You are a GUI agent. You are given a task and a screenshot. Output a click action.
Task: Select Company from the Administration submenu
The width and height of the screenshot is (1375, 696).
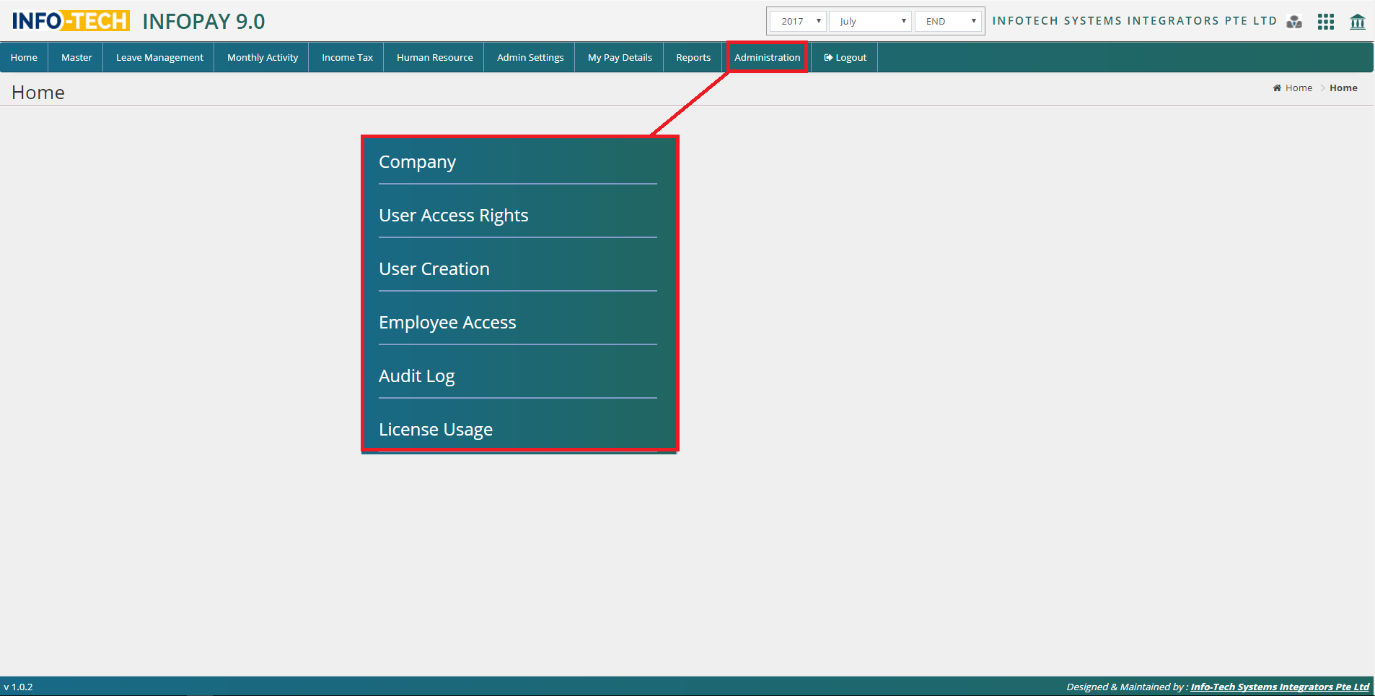pos(417,162)
